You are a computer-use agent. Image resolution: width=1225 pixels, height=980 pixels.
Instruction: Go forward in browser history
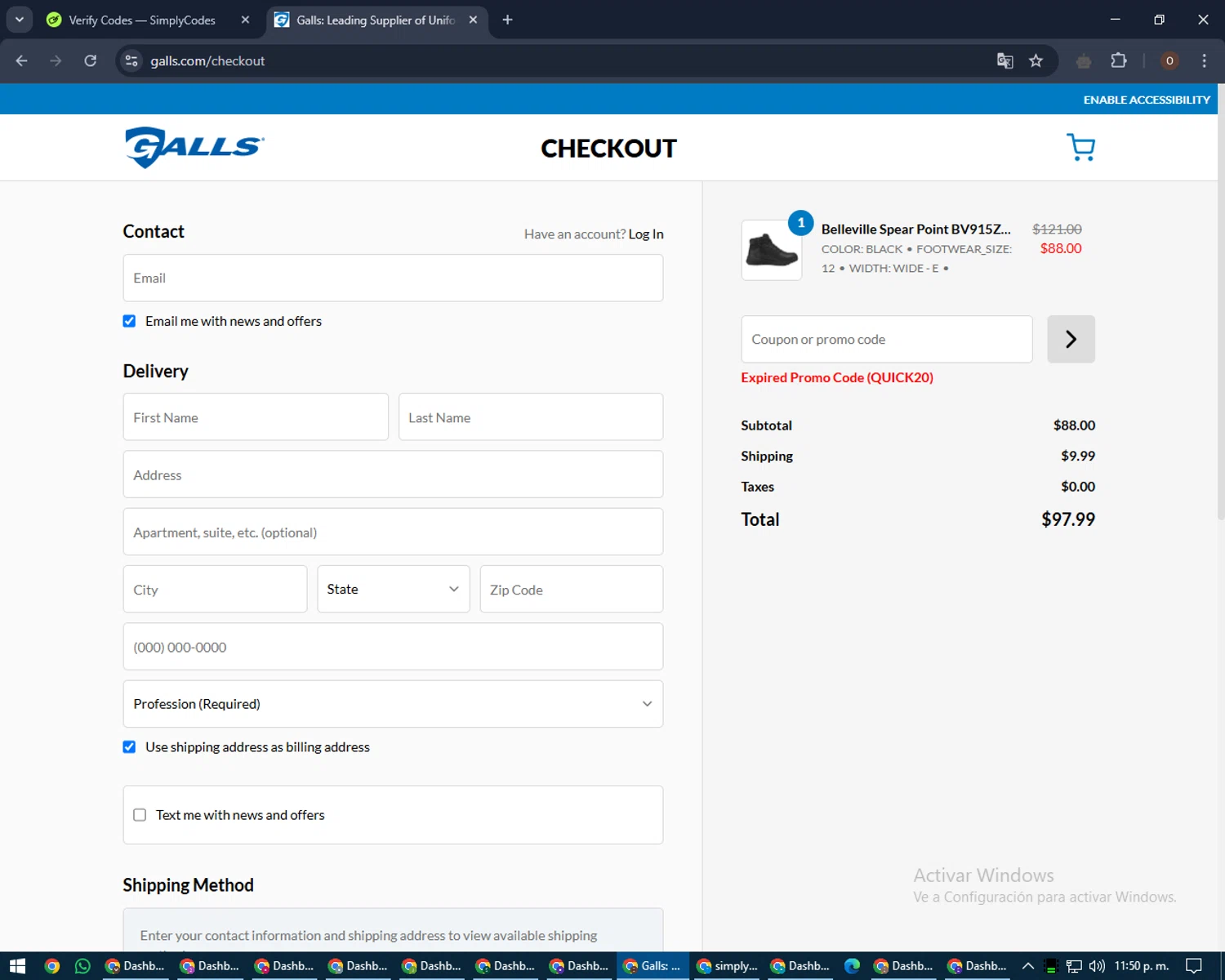click(56, 60)
